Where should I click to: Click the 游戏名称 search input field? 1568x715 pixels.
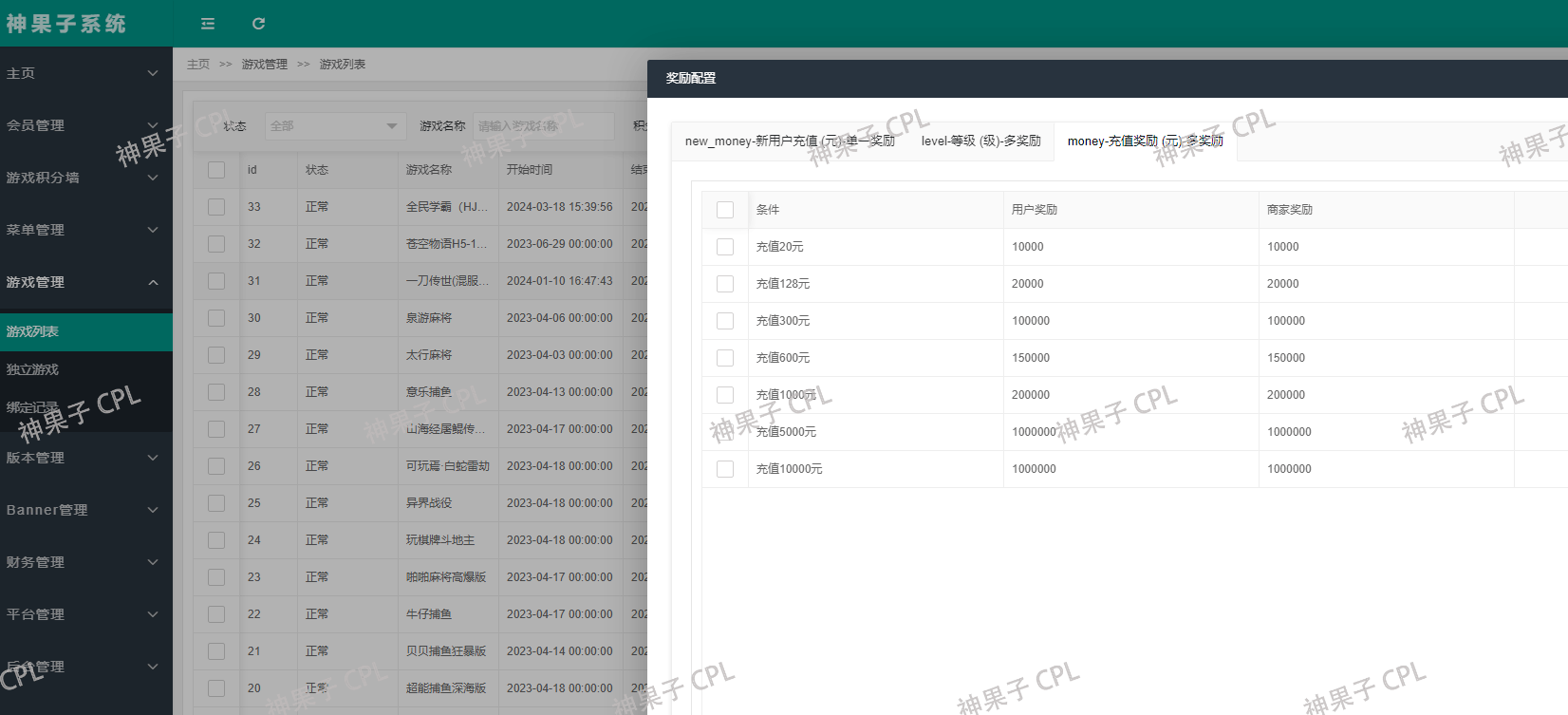(x=543, y=125)
